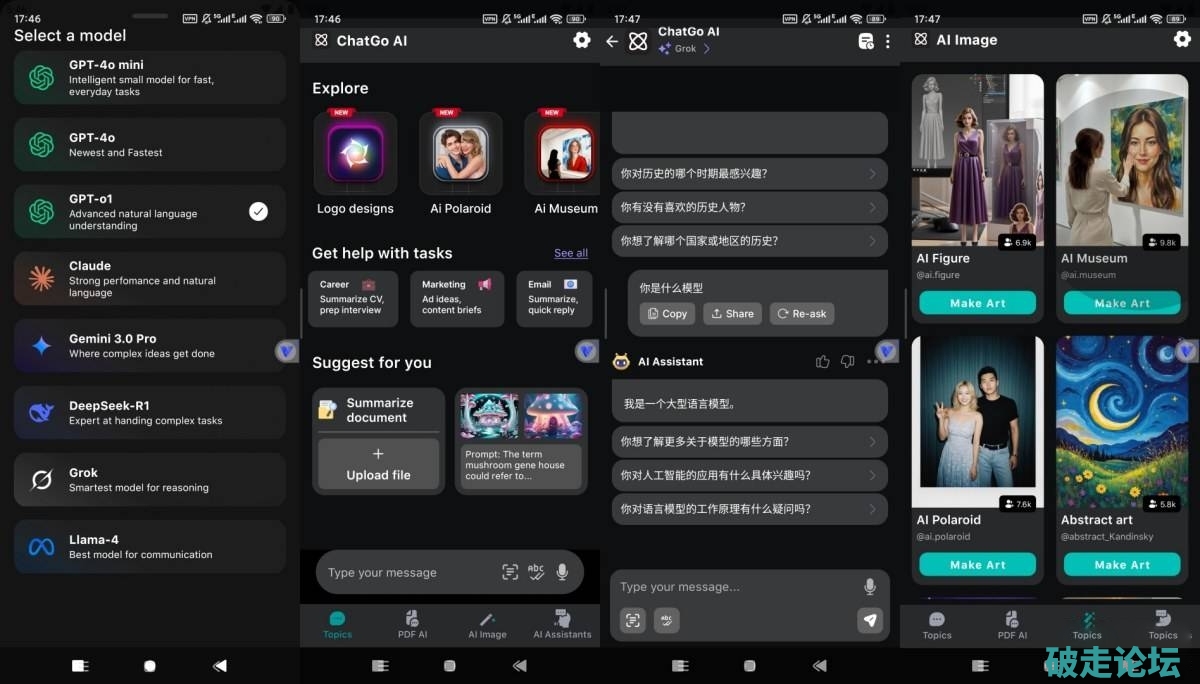The width and height of the screenshot is (1200, 684).
Task: Choose the DeepSeek-R1 model
Action: point(150,413)
